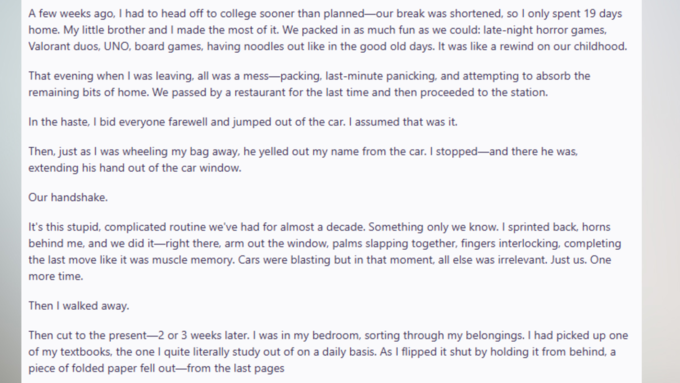This screenshot has width=680, height=383.
Task: Click the paragraph starting "It's this stupid, complicated"
Action: click(x=325, y=252)
